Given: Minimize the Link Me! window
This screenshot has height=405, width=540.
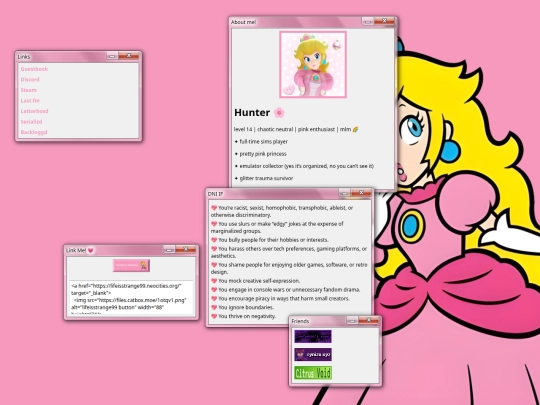Looking at the screenshot, I should click(169, 250).
